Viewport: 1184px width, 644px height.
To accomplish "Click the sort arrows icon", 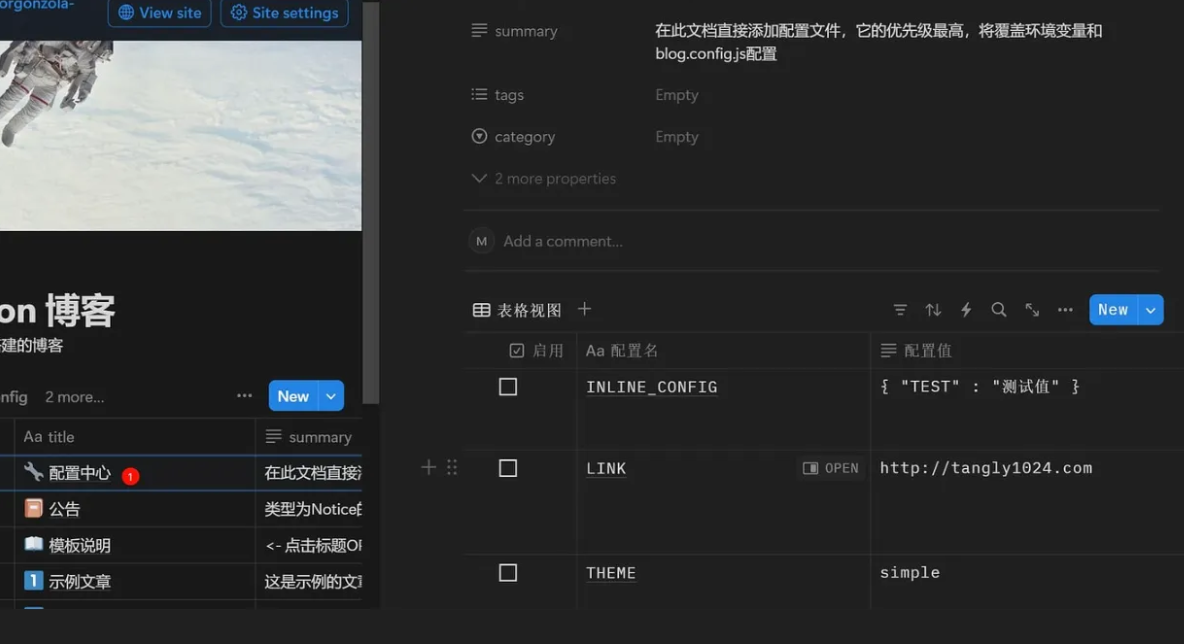I will click(933, 310).
